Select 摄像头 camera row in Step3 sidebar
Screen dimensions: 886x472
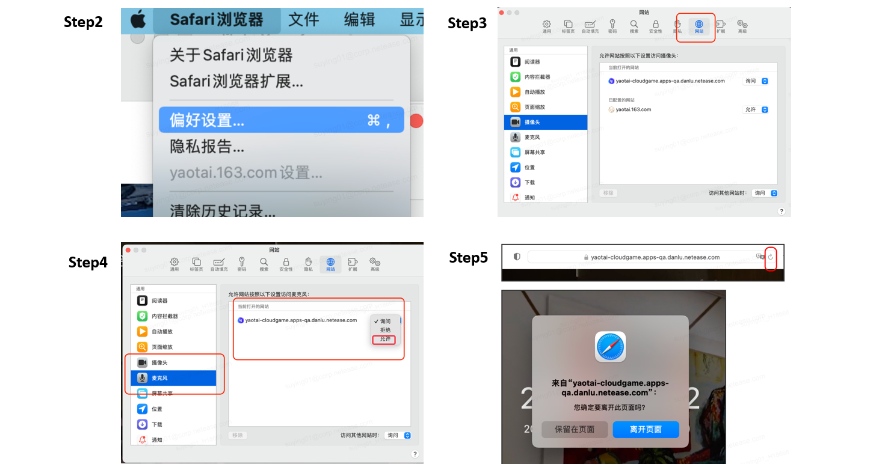(545, 122)
